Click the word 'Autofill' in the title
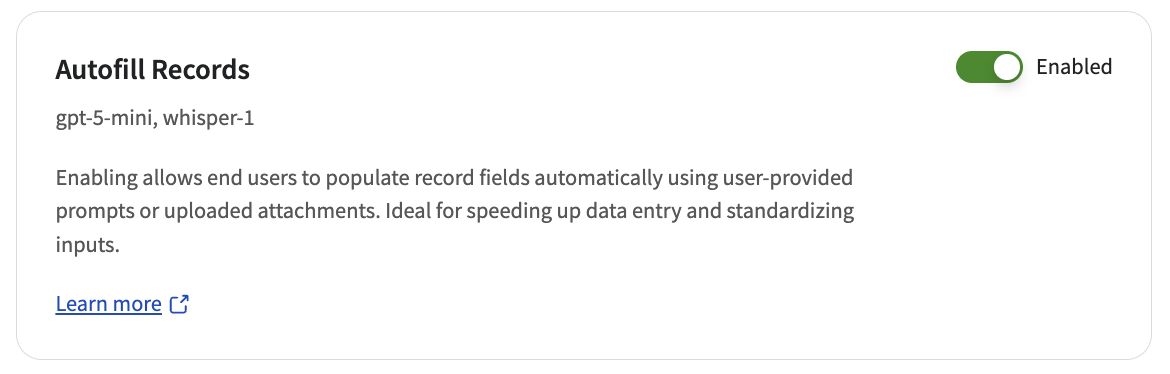This screenshot has height=374, width=1170. [101, 69]
